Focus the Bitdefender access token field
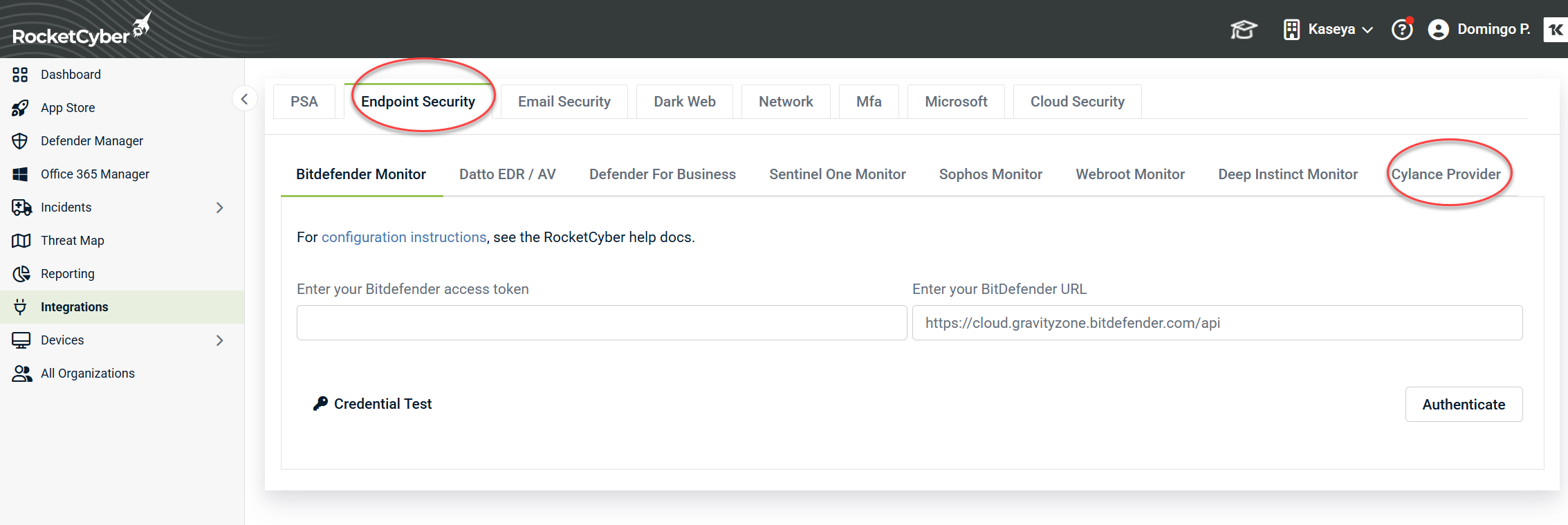The width and height of the screenshot is (1568, 525). (601, 323)
